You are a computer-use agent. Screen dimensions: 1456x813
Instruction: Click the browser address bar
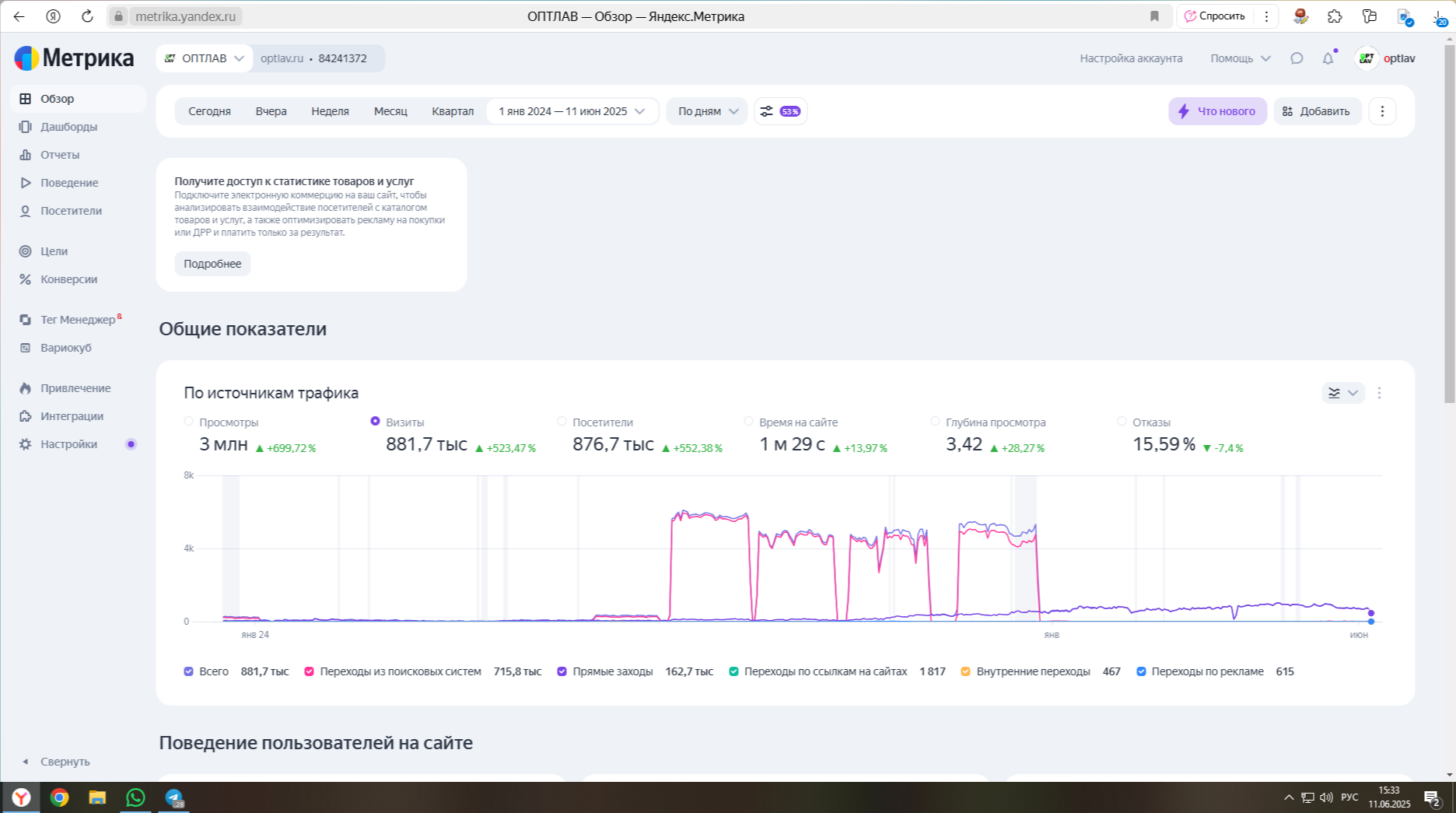pyautogui.click(x=544, y=16)
